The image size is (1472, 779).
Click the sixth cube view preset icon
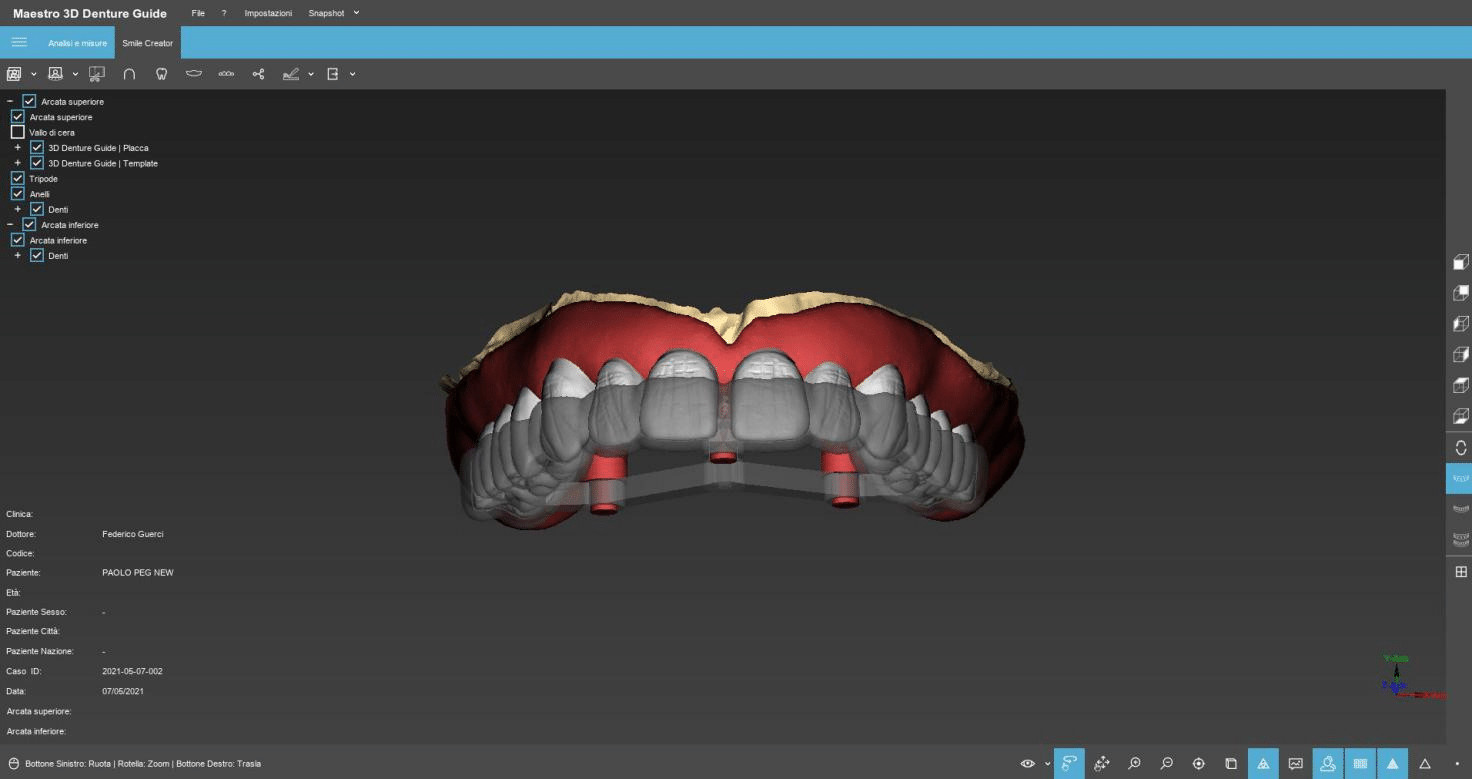point(1460,415)
